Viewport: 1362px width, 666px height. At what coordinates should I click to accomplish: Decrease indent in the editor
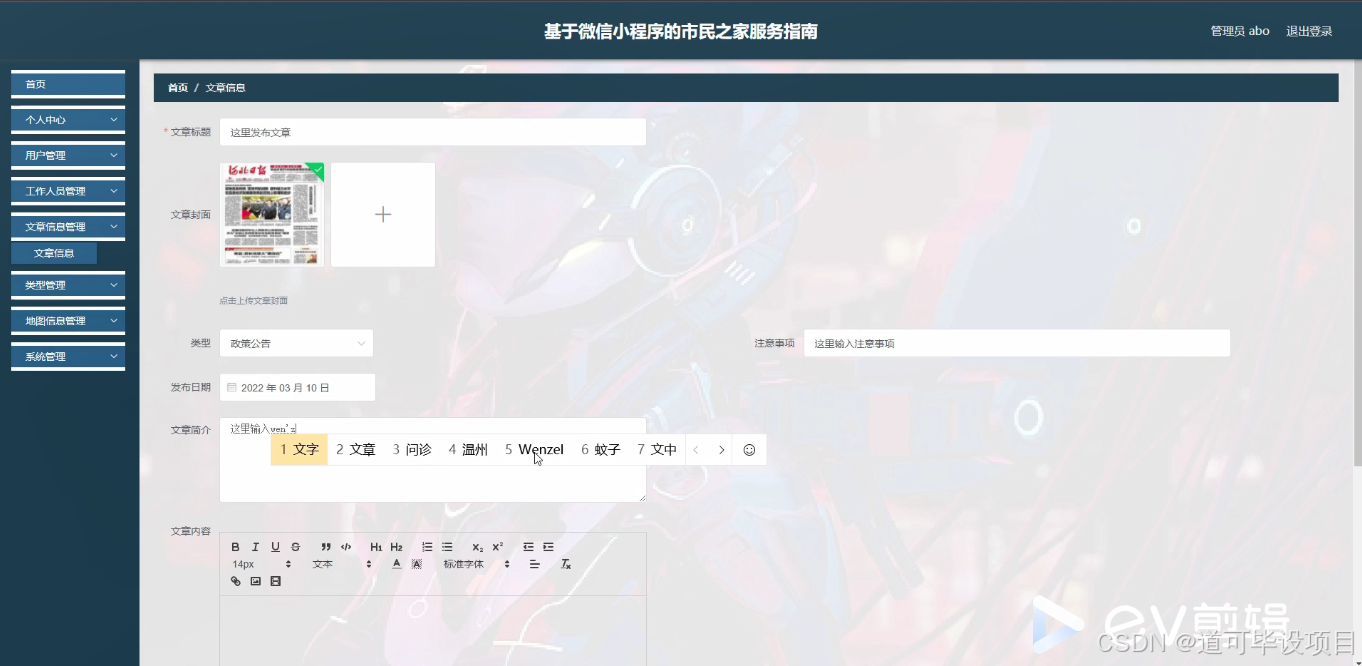coord(528,547)
